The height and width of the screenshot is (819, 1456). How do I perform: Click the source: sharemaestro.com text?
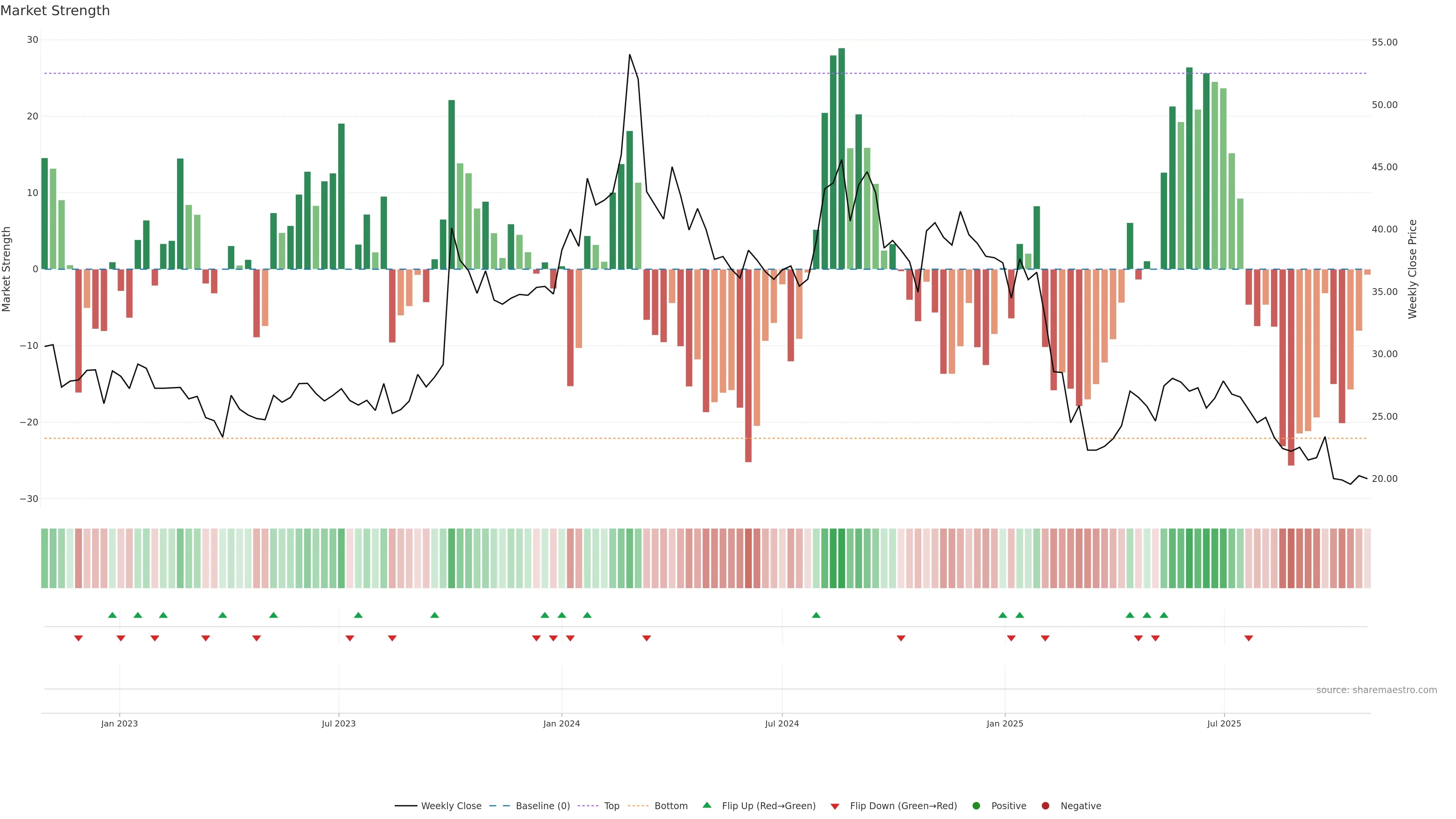pos(1376,690)
